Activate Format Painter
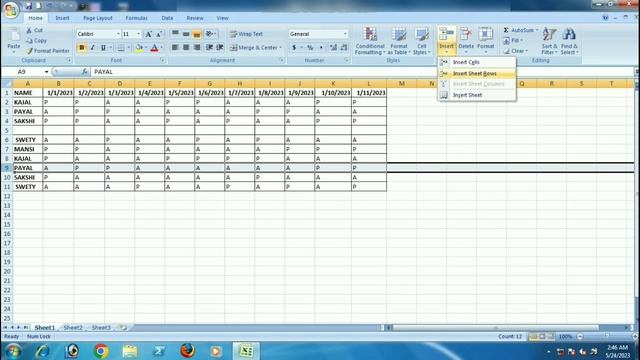The height and width of the screenshot is (360, 640). coord(48,51)
